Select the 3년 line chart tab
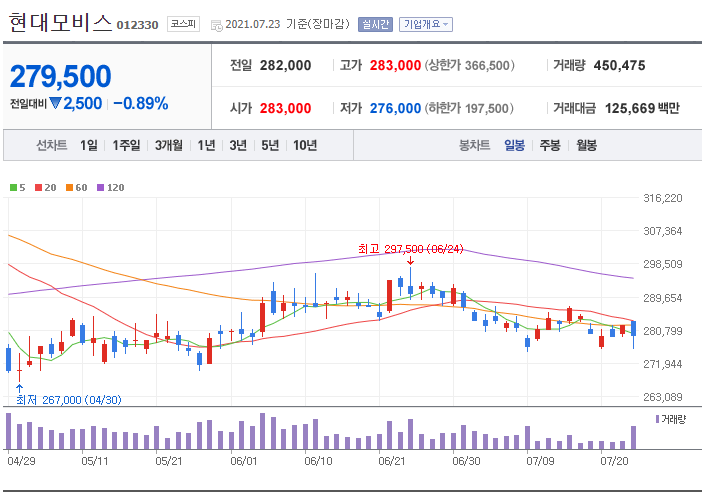The height and width of the screenshot is (492, 702). [238, 145]
